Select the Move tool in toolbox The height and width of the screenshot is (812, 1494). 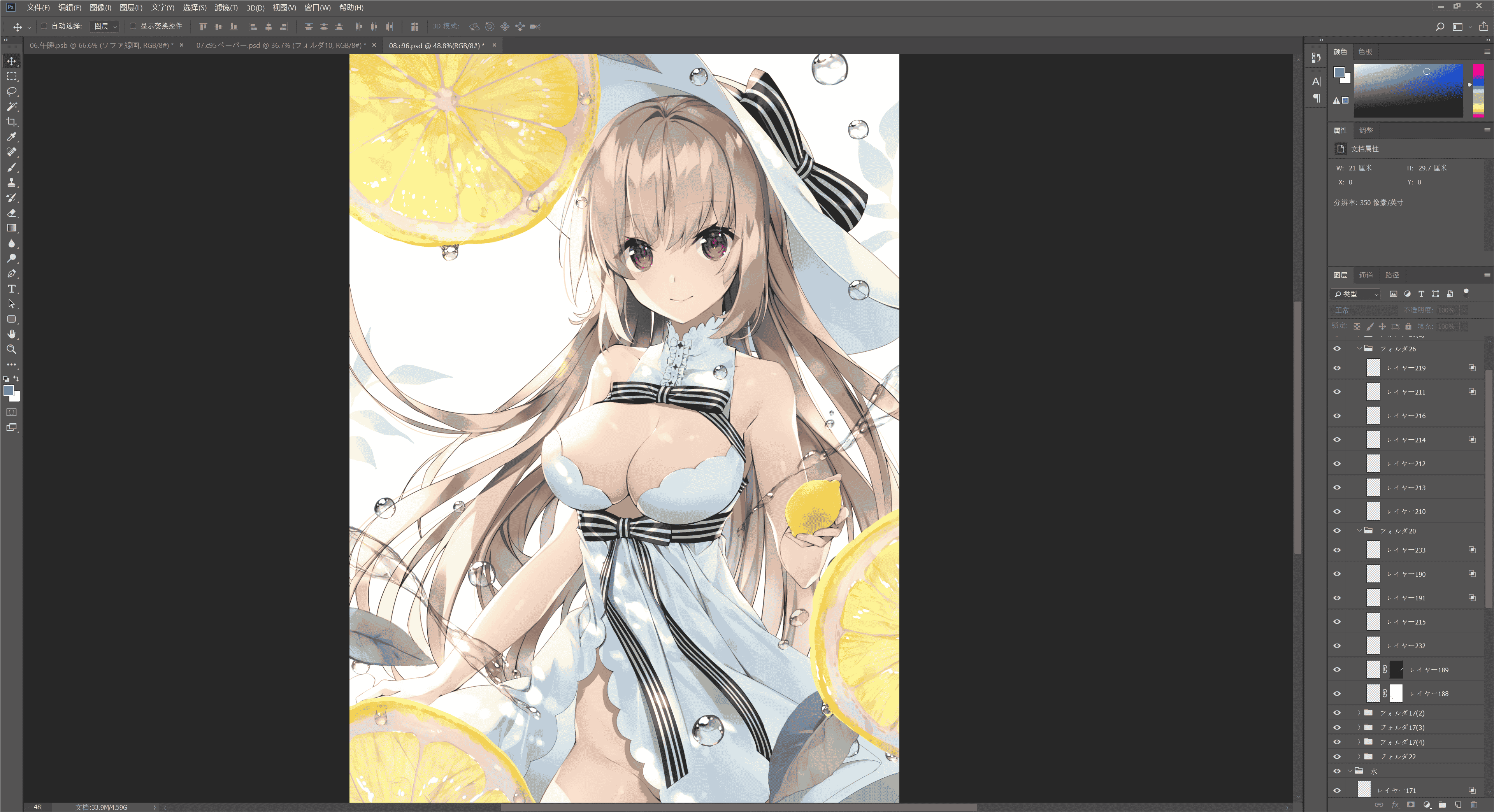tap(12, 61)
